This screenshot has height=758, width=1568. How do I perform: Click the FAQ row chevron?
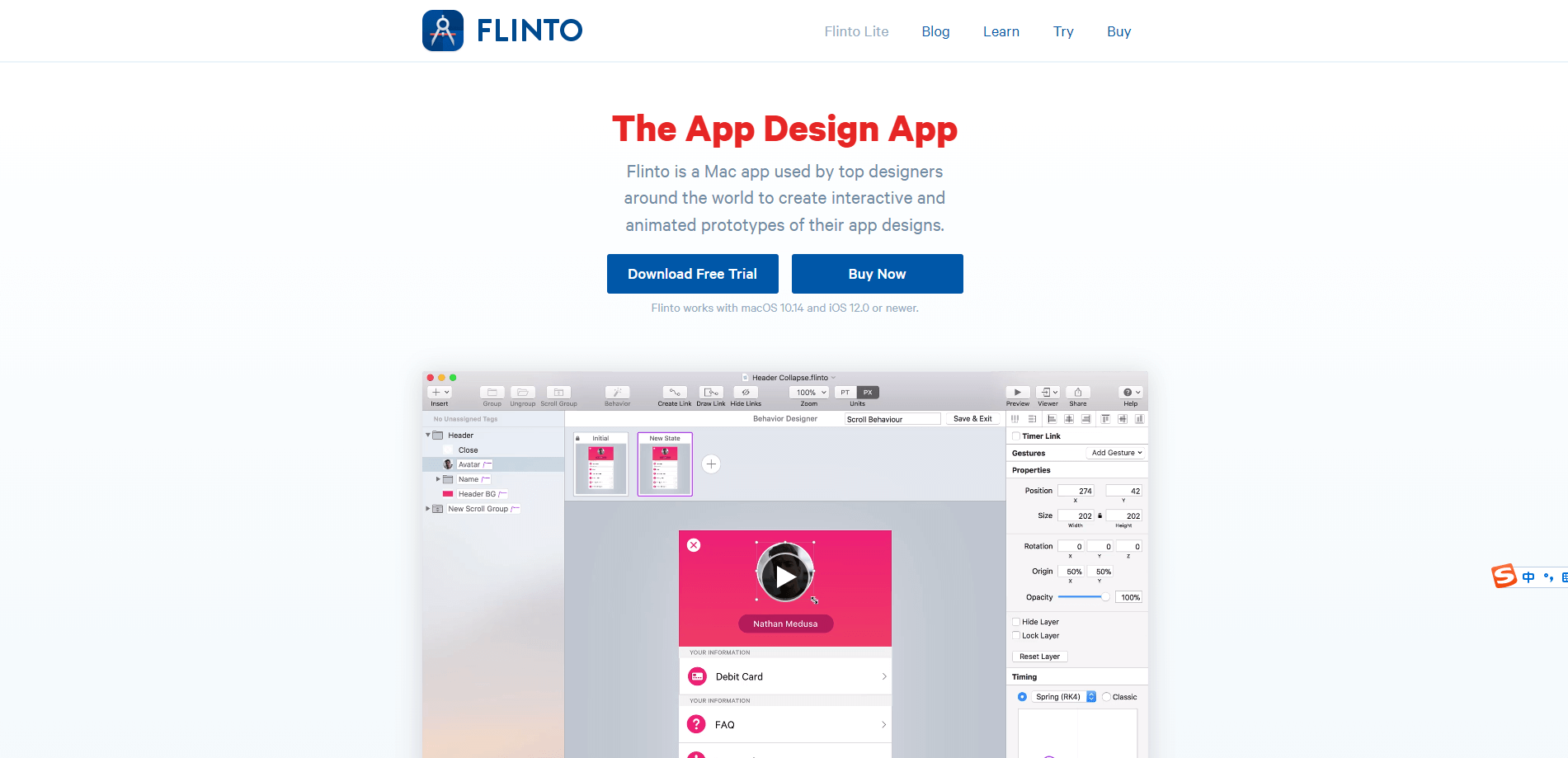point(883,725)
